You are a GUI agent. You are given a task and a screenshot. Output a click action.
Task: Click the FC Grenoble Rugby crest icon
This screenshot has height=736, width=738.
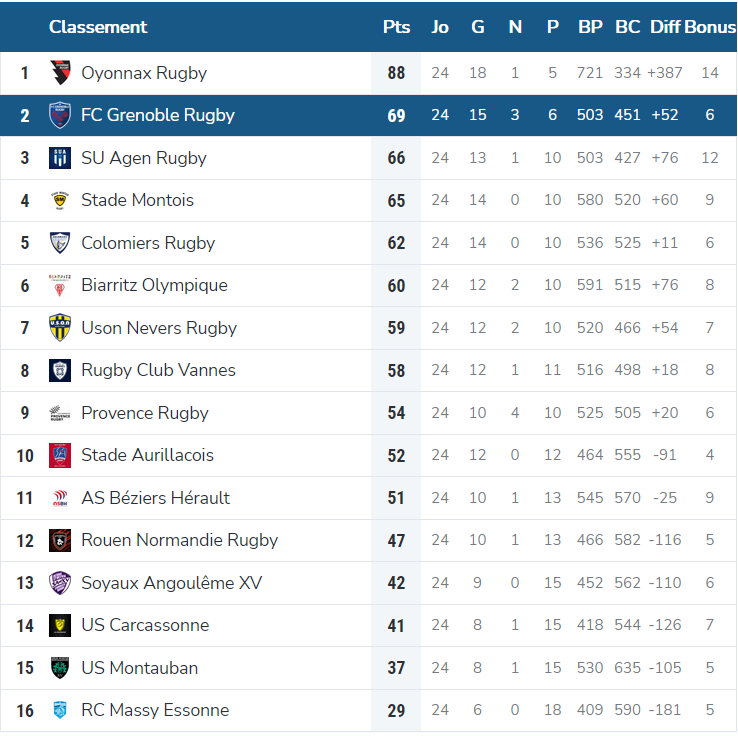tap(60, 115)
